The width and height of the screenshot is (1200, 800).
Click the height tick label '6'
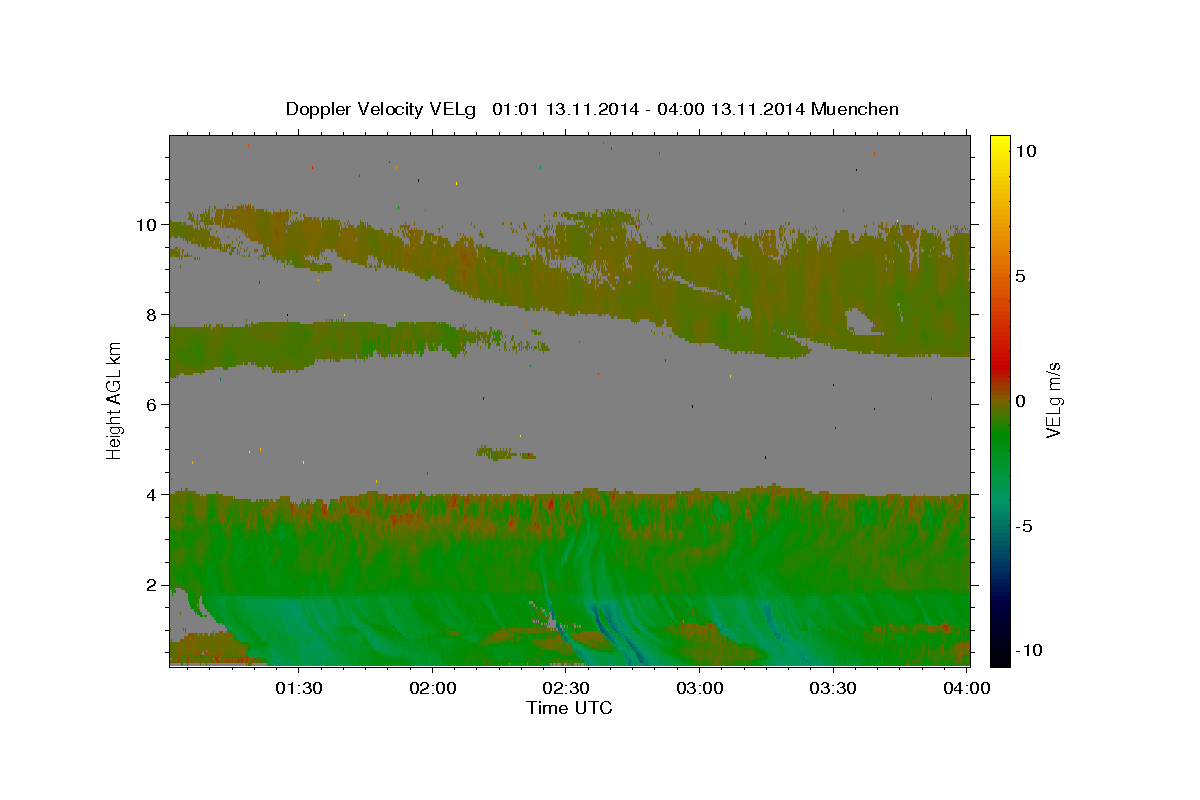click(x=152, y=405)
